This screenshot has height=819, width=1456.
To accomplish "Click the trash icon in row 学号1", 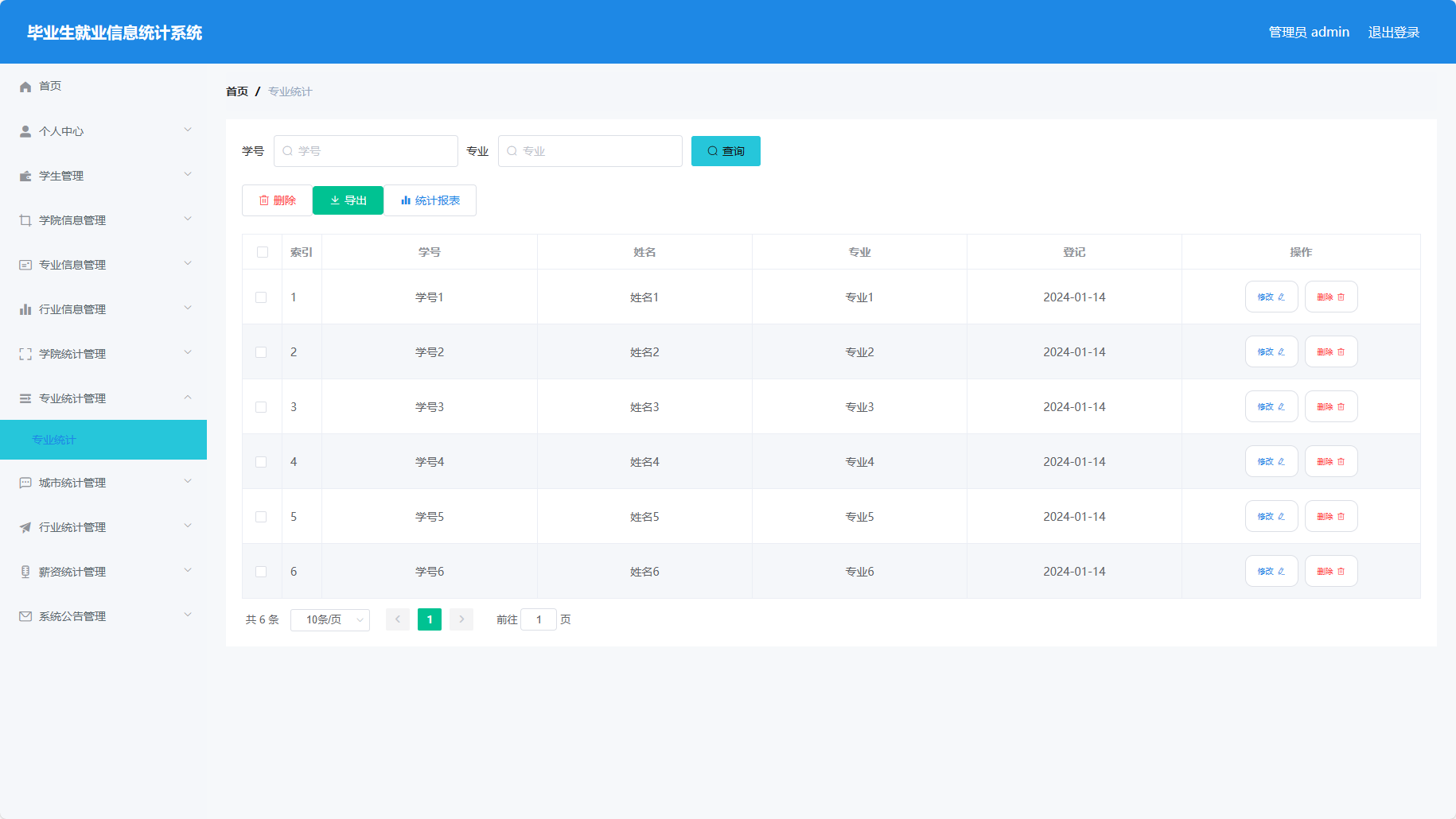I will pyautogui.click(x=1341, y=297).
